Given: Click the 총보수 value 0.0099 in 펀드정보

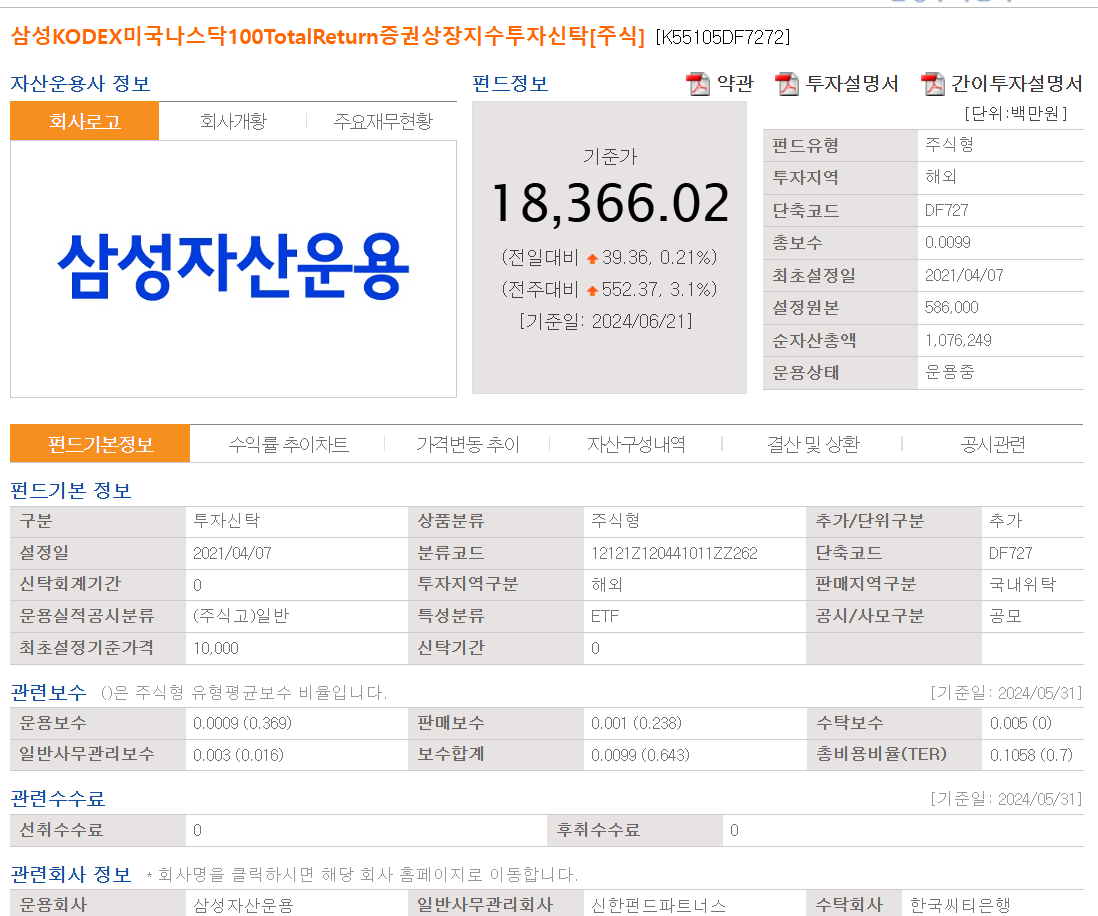Looking at the screenshot, I should click(947, 242).
